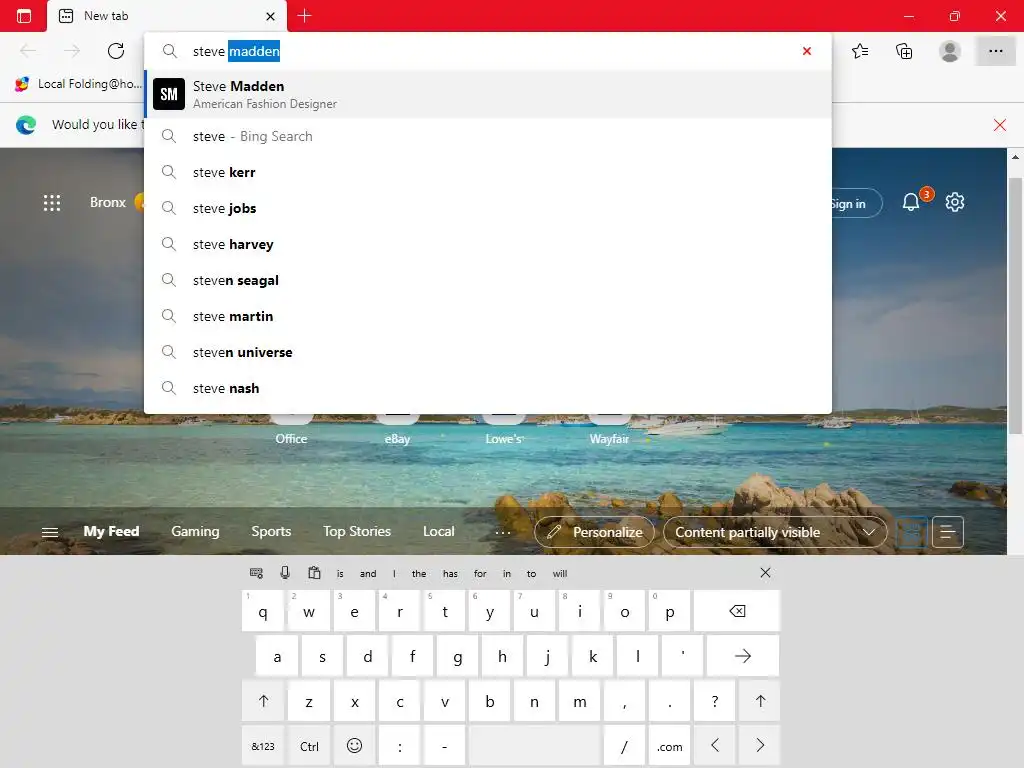Open the Favorites star icon

[860, 51]
